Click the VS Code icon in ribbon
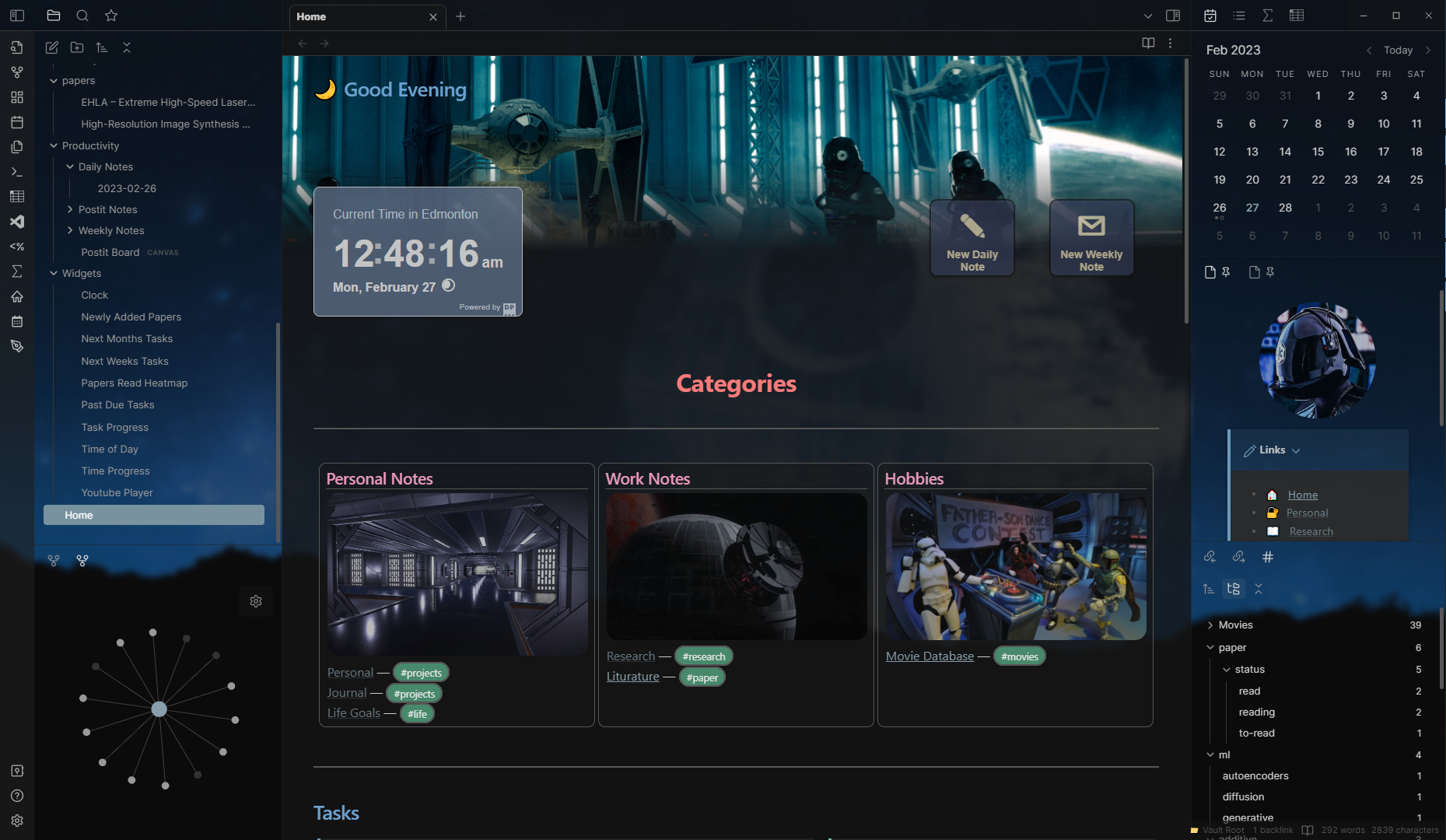The image size is (1446, 840). point(17,222)
